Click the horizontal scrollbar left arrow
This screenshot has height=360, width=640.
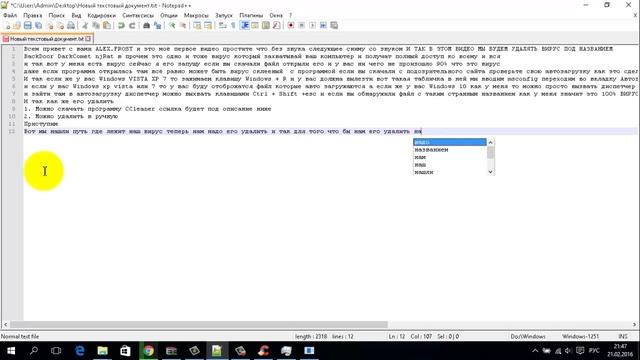coord(5,324)
